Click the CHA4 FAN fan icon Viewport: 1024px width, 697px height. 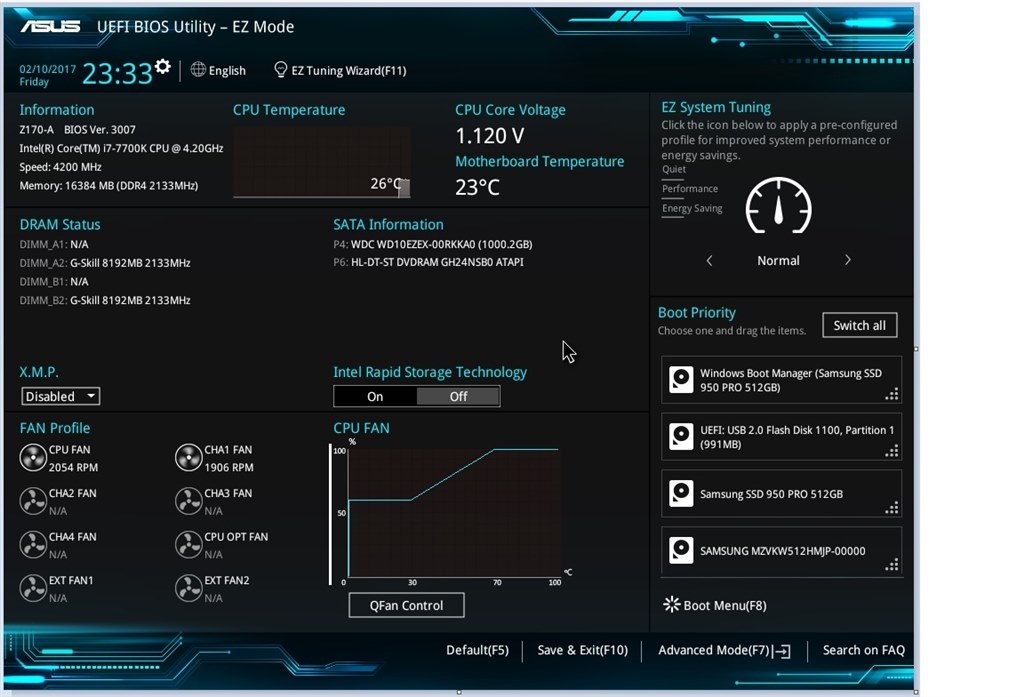[x=33, y=545]
